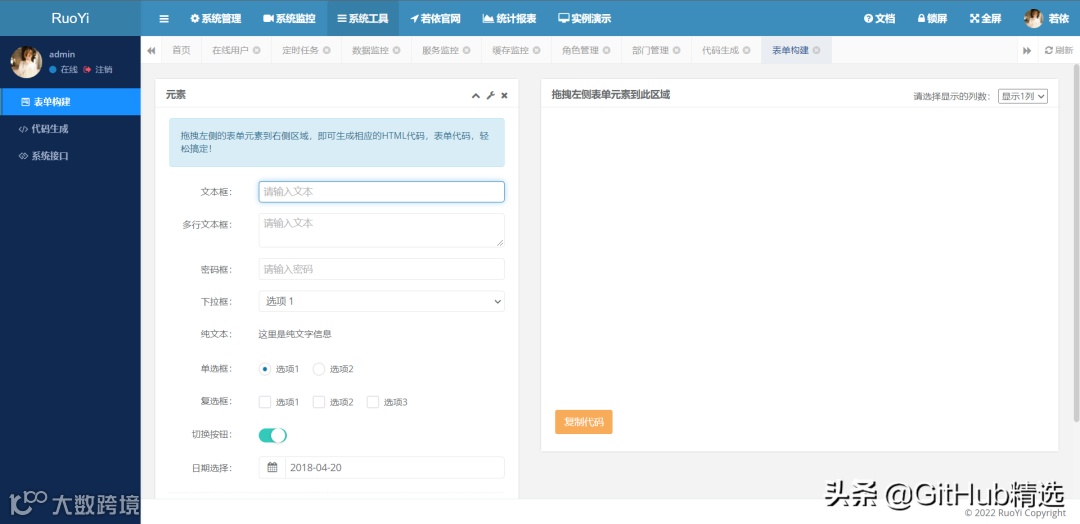Switch to the 角色管理 tab
Viewport: 1080px width, 524px height.
pos(581,50)
